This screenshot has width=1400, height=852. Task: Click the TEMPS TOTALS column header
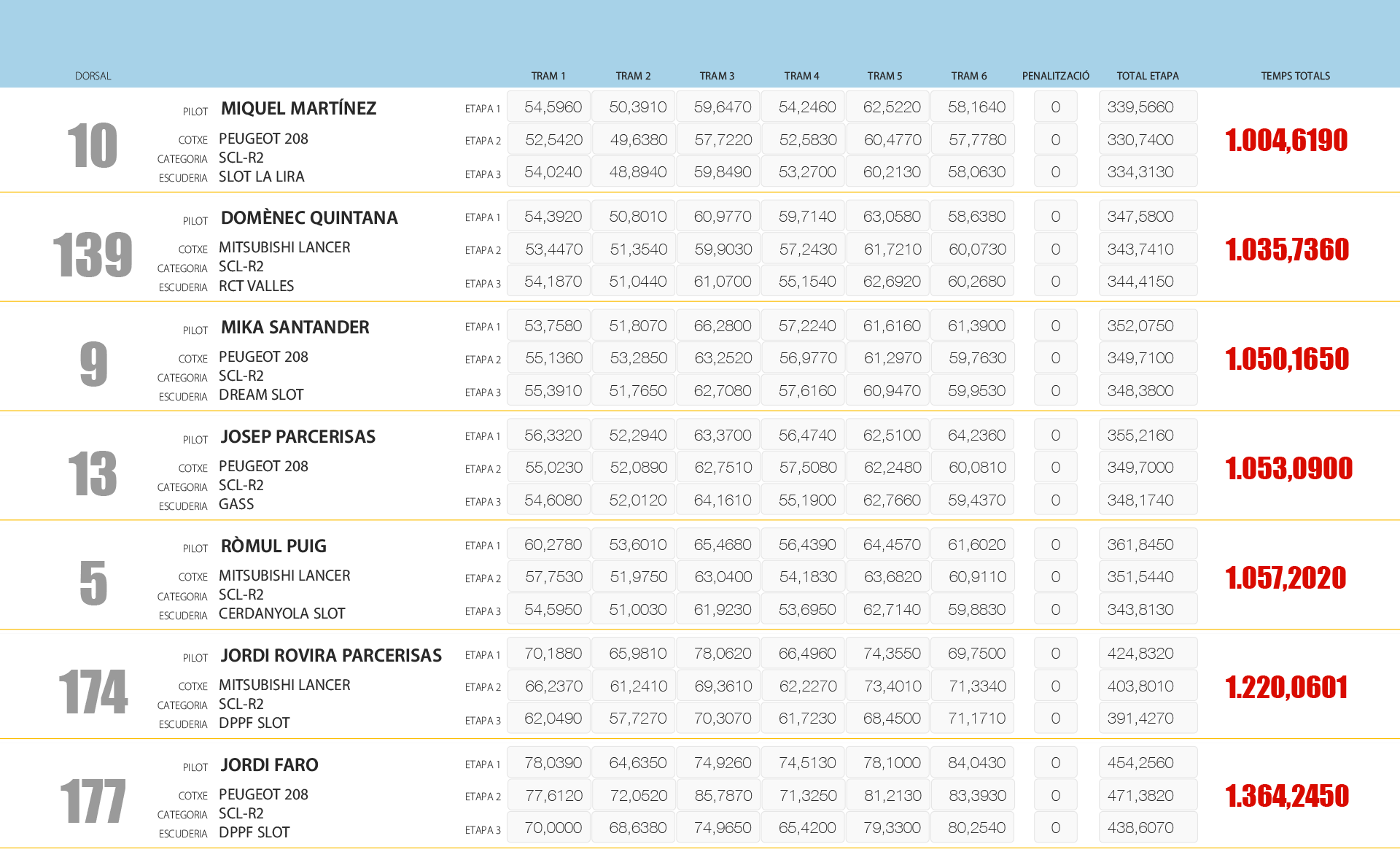pyautogui.click(x=1295, y=76)
